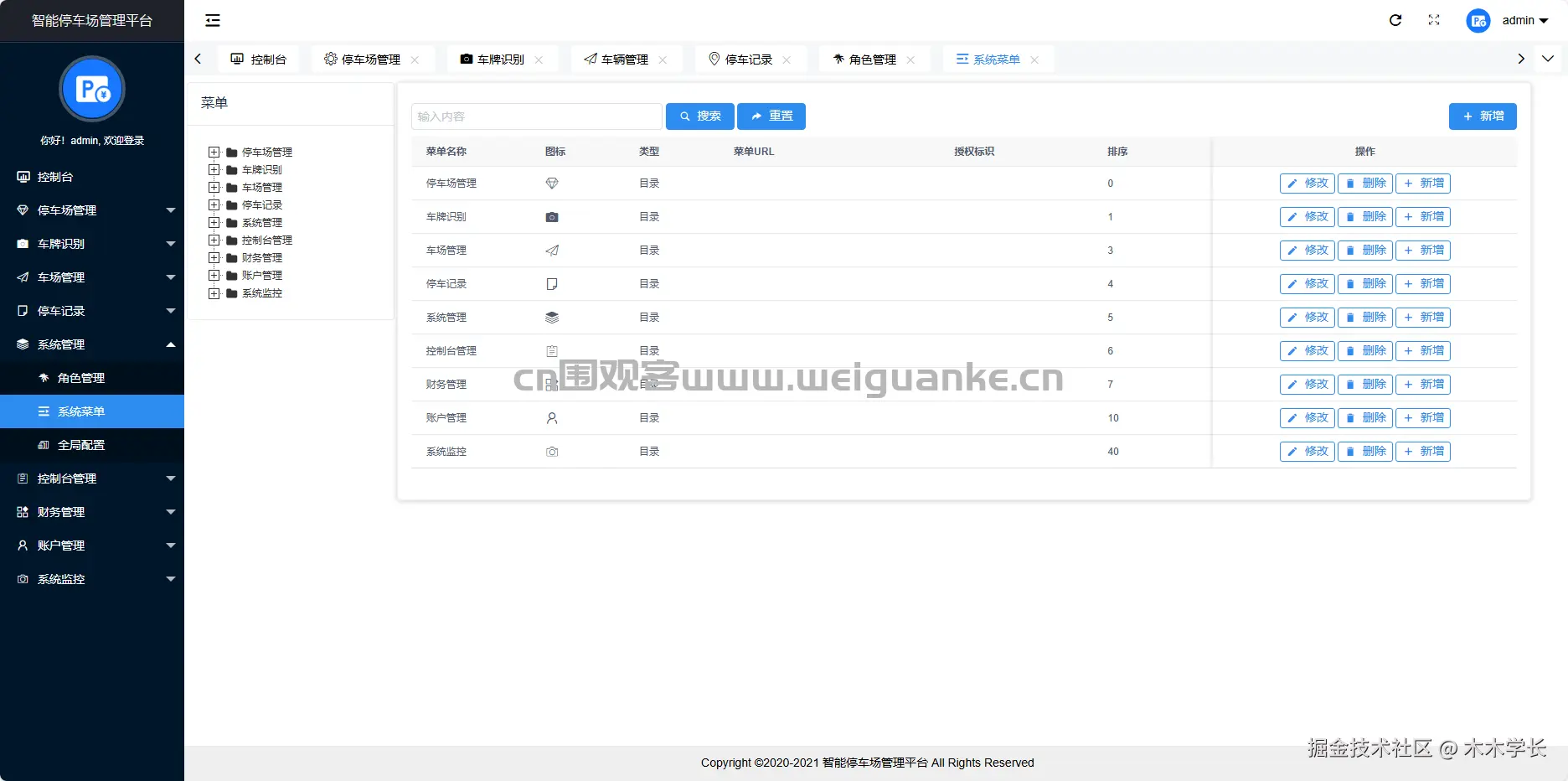Add a submenu under 车场管理 row
The width and height of the screenshot is (1568, 781).
pos(1423,251)
